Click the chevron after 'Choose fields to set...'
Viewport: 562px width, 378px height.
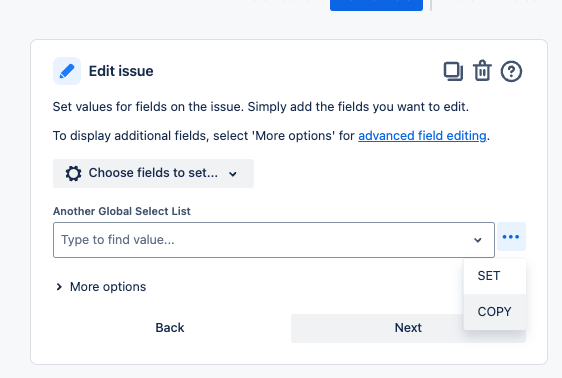233,174
